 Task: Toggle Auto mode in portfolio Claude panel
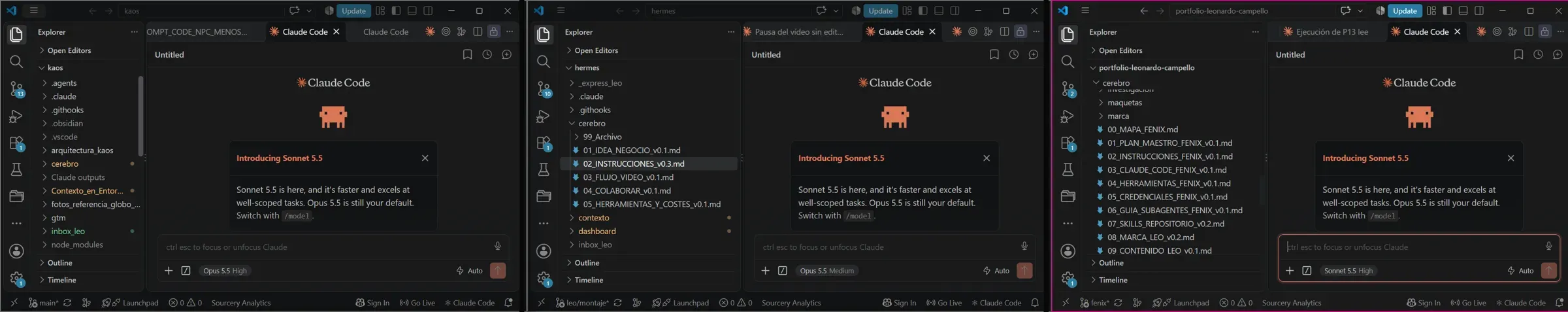1520,271
